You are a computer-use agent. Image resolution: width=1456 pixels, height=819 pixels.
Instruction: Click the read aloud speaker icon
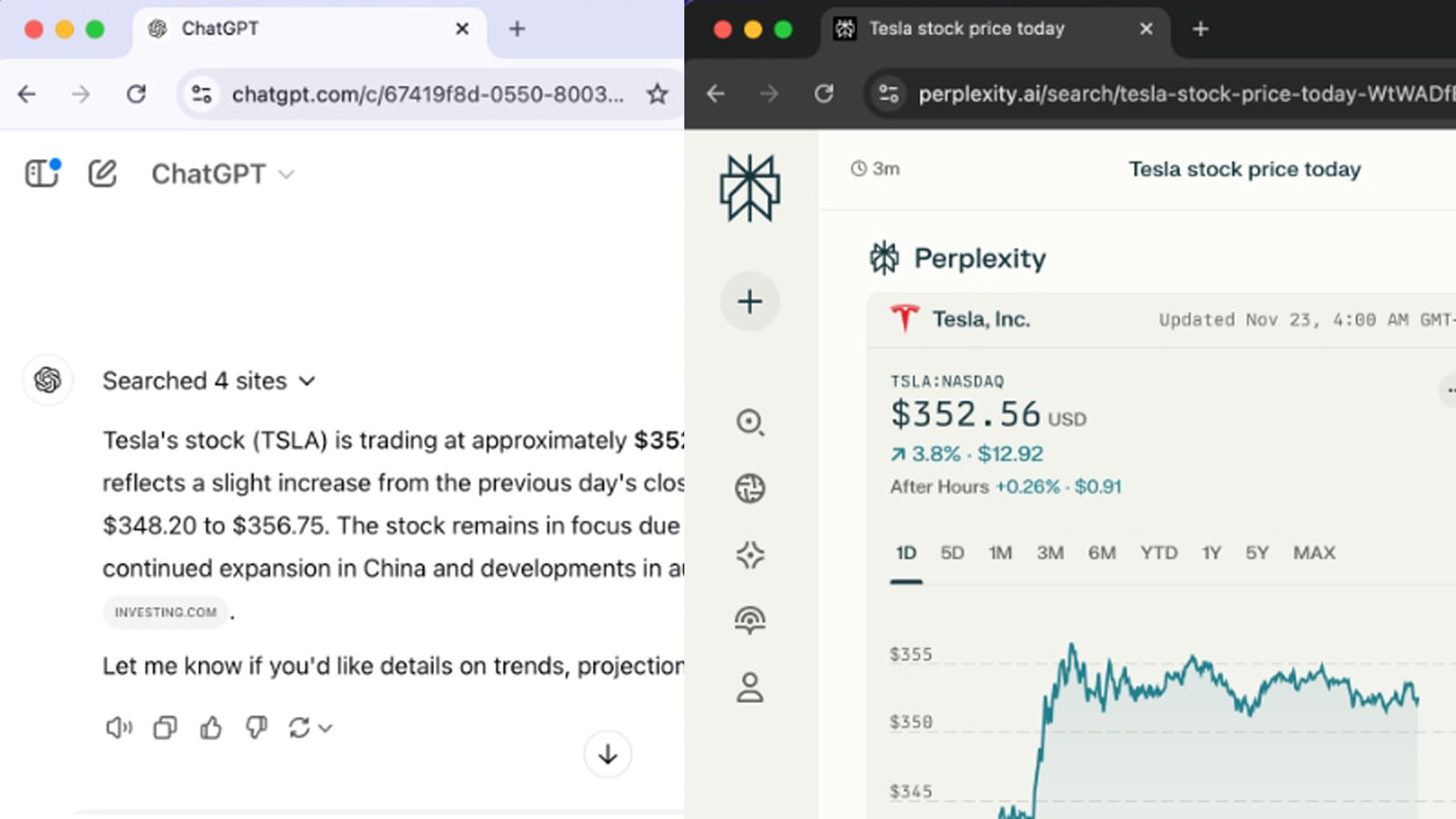pyautogui.click(x=119, y=727)
